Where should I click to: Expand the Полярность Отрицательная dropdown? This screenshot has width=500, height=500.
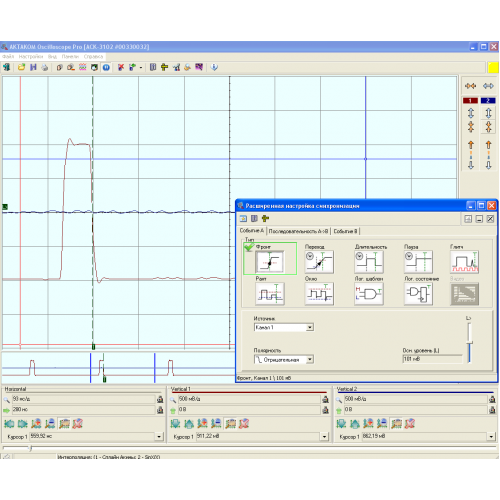click(310, 359)
